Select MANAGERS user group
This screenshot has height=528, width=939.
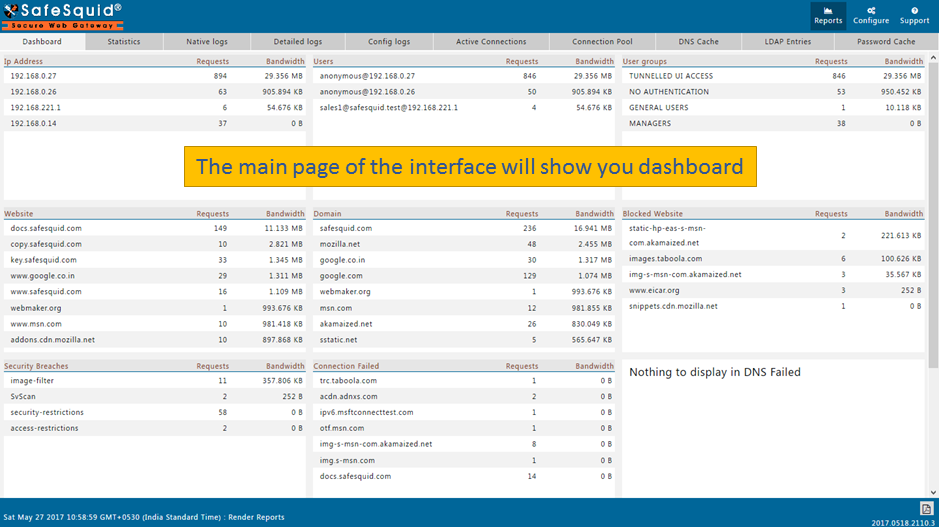tap(773, 123)
